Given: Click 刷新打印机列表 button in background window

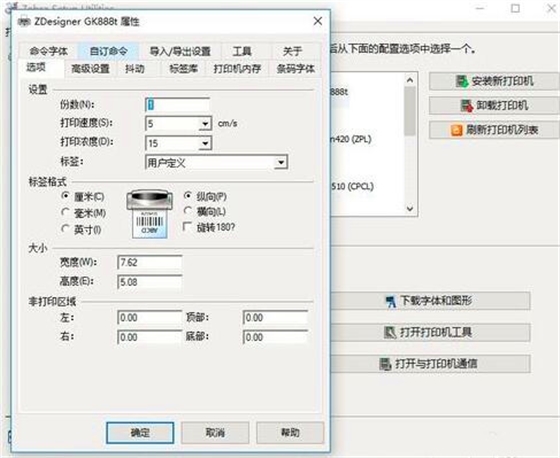Looking at the screenshot, I should click(495, 130).
